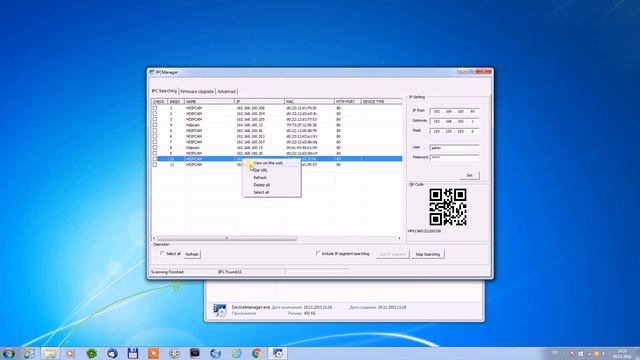Tick the checkbox for device index 1
The height and width of the screenshot is (360, 640).
(155, 108)
